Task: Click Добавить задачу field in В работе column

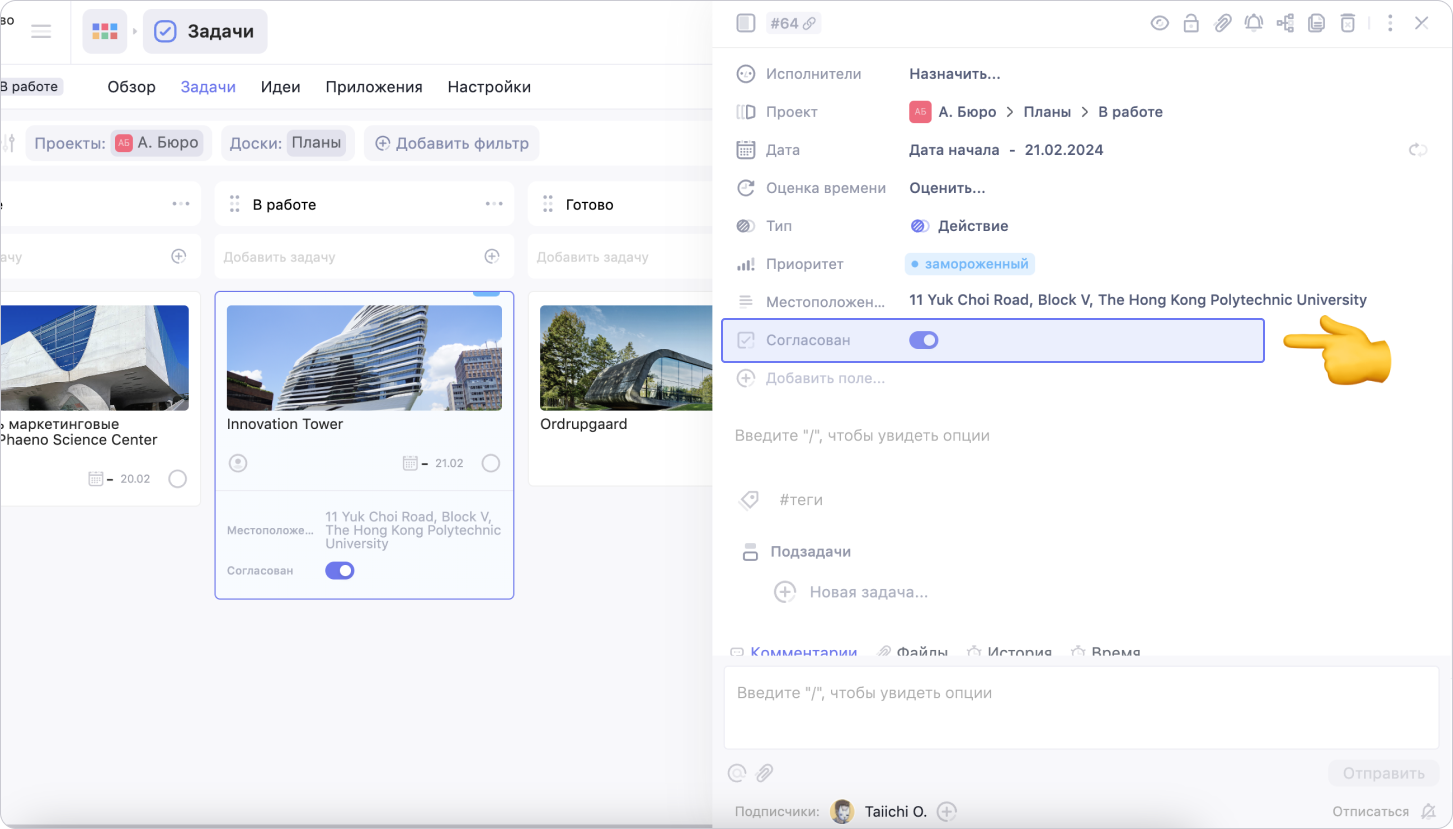Action: [x=364, y=257]
